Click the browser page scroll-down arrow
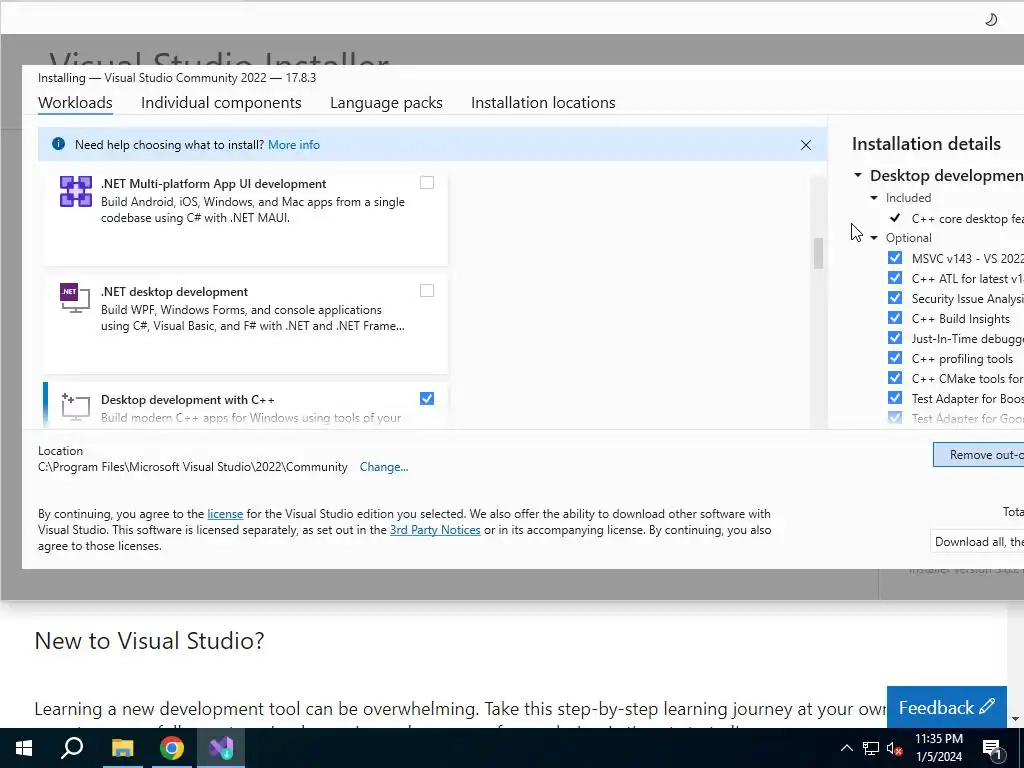 (x=1016, y=719)
